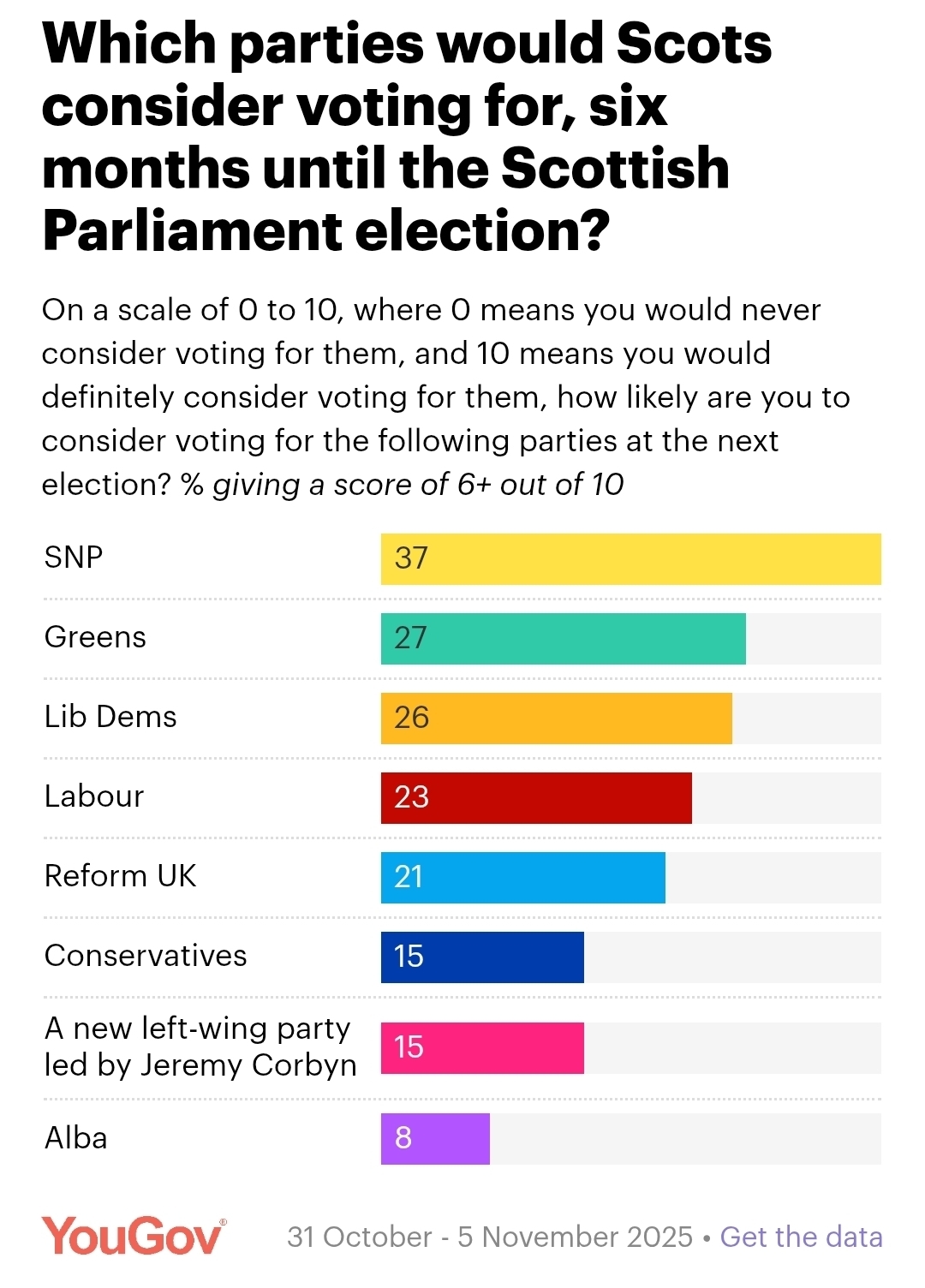Click the Alba party label
This screenshot has height=1288, width=925.
[76, 1138]
